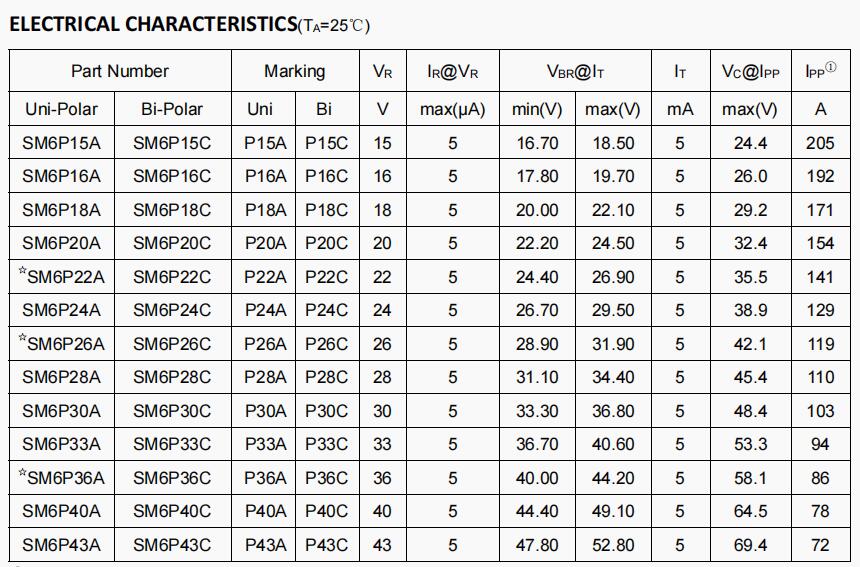Click the 52.80 max breakdown voltage cell
Image resolution: width=860 pixels, height=567 pixels.
[613, 545]
